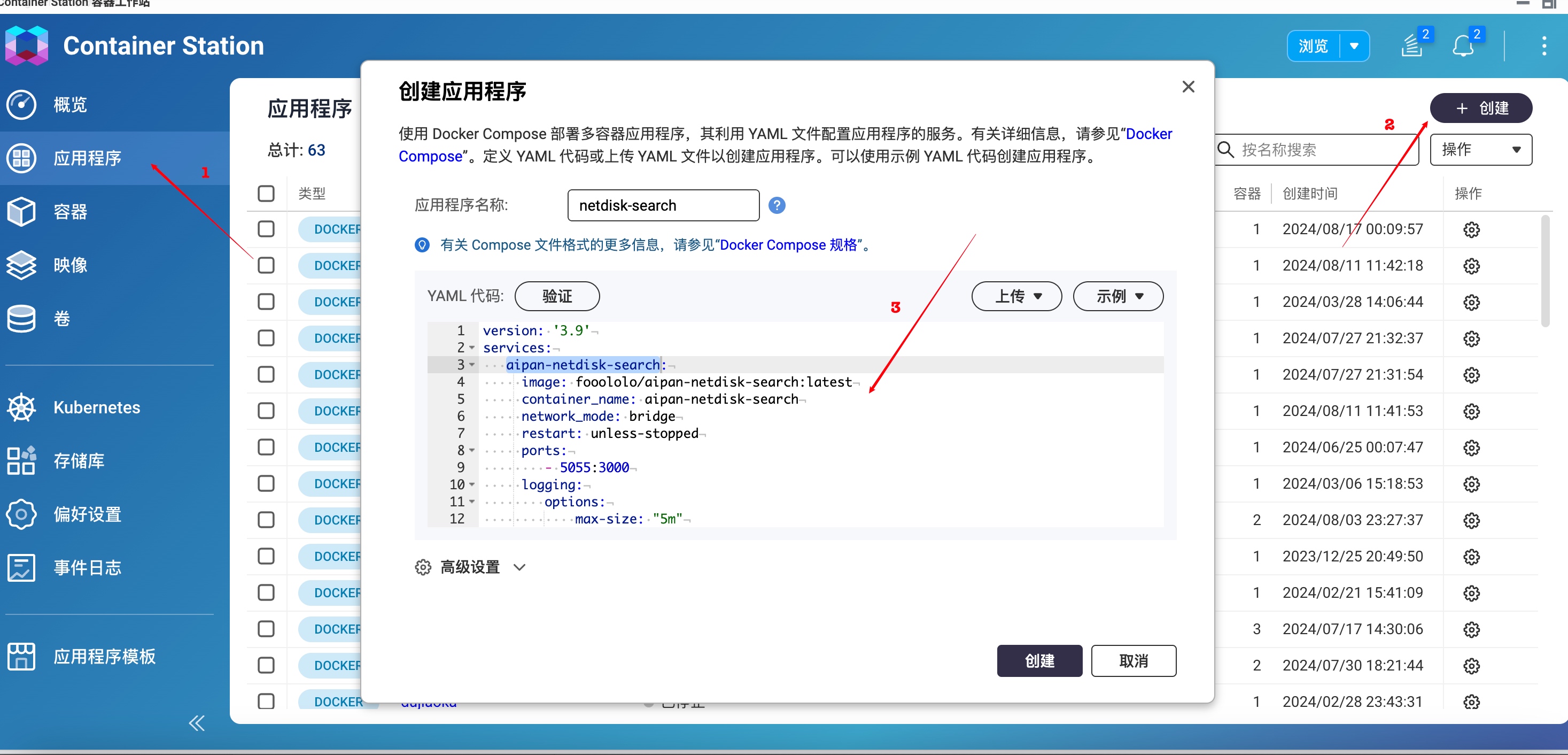The image size is (1568, 755).
Task: Check the row for 2024/03/06 15:18:53
Action: [266, 483]
